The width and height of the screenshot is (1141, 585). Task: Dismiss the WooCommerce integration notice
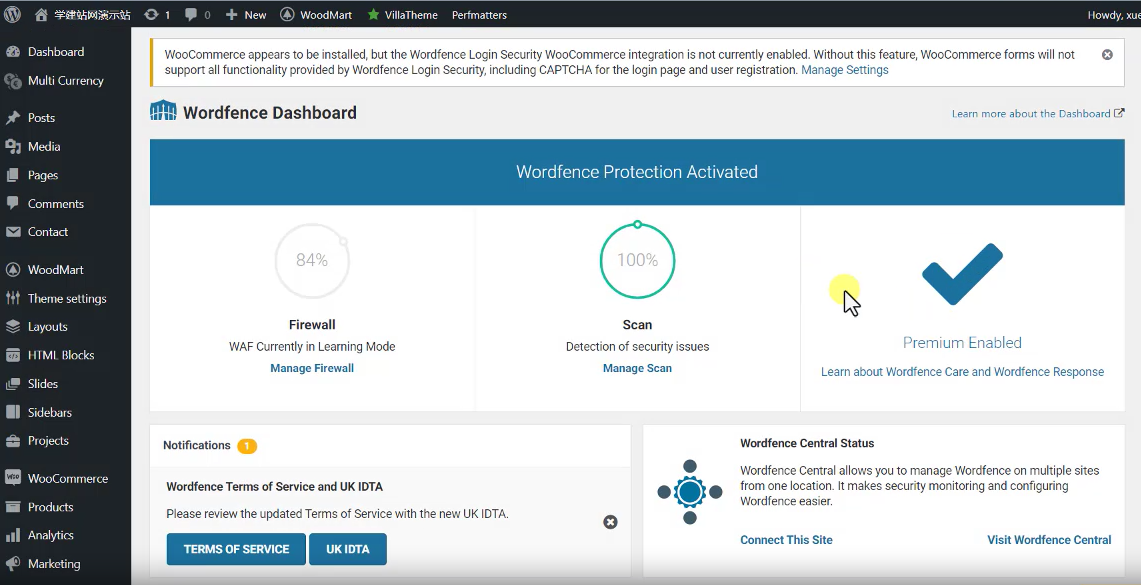[1107, 55]
